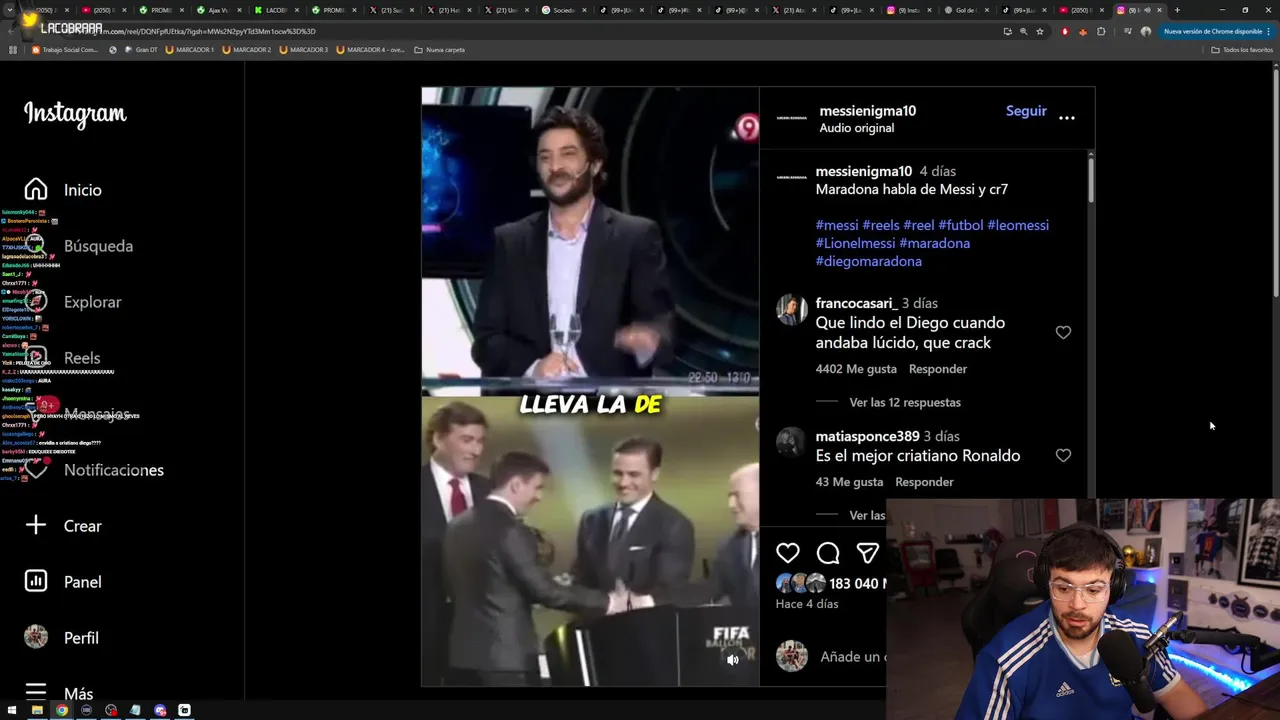Open Todos los favoritos folder
Viewport: 1280px width, 720px height.
1242,49
